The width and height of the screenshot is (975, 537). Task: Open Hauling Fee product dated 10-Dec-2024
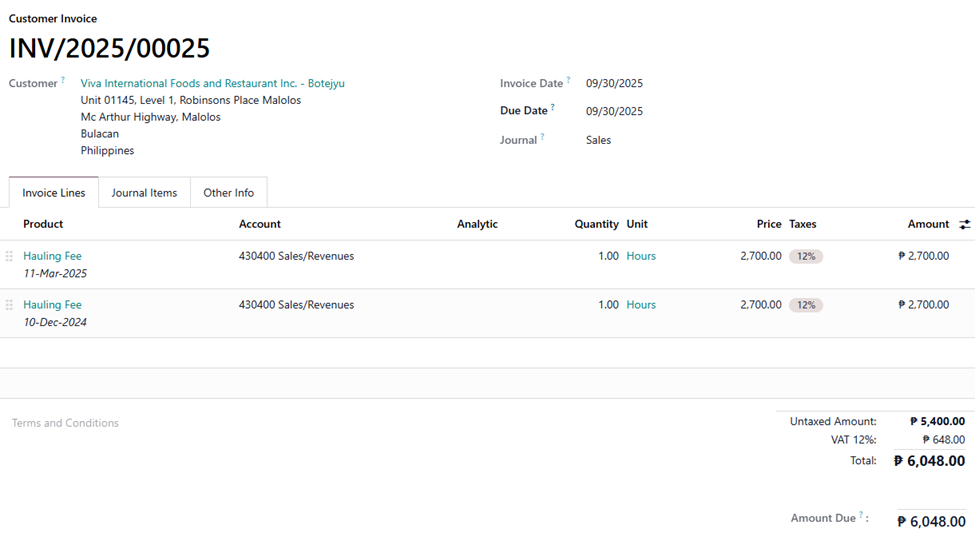click(x=52, y=305)
